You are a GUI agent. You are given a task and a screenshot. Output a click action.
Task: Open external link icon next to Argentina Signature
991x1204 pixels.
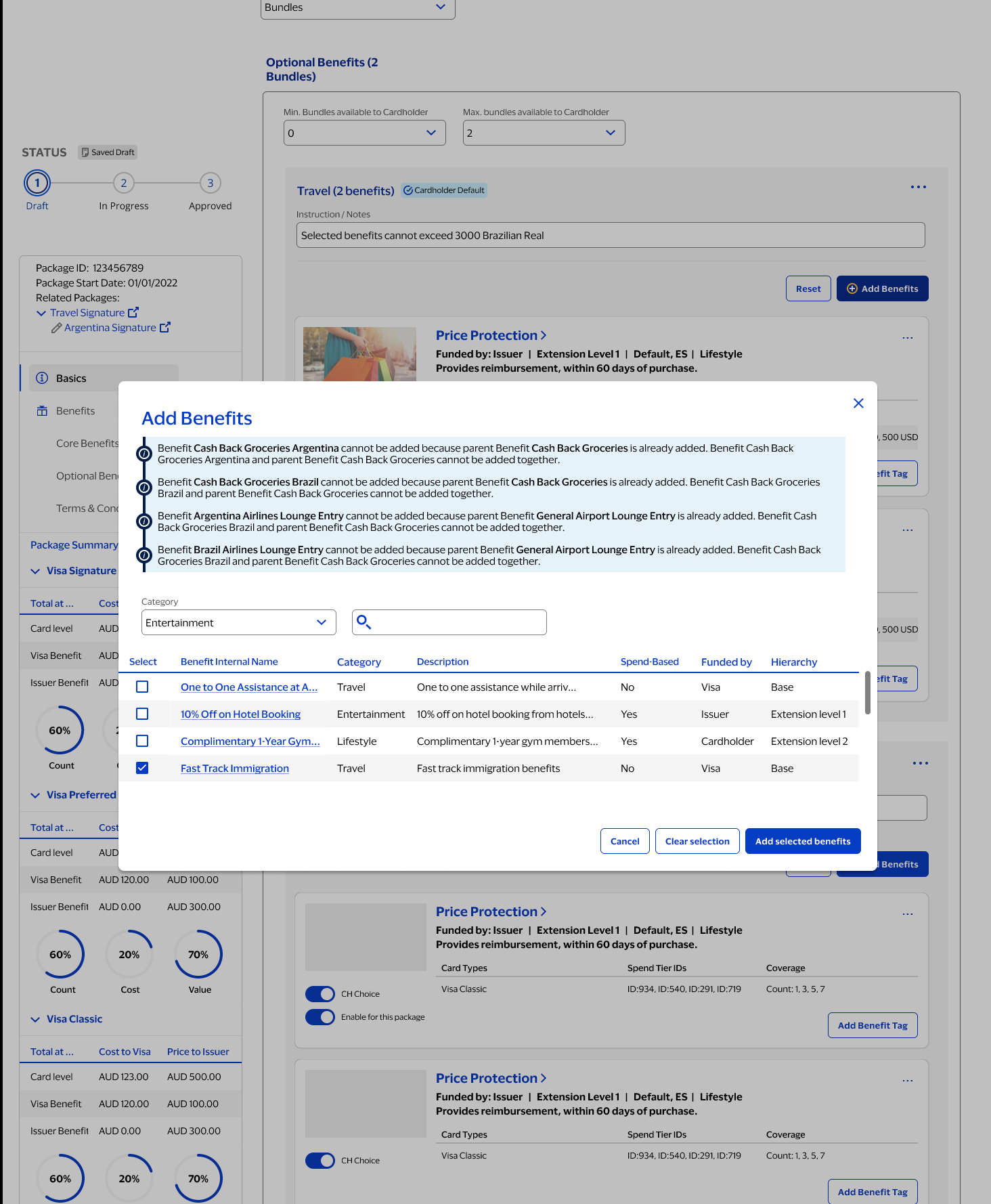pyautogui.click(x=165, y=327)
